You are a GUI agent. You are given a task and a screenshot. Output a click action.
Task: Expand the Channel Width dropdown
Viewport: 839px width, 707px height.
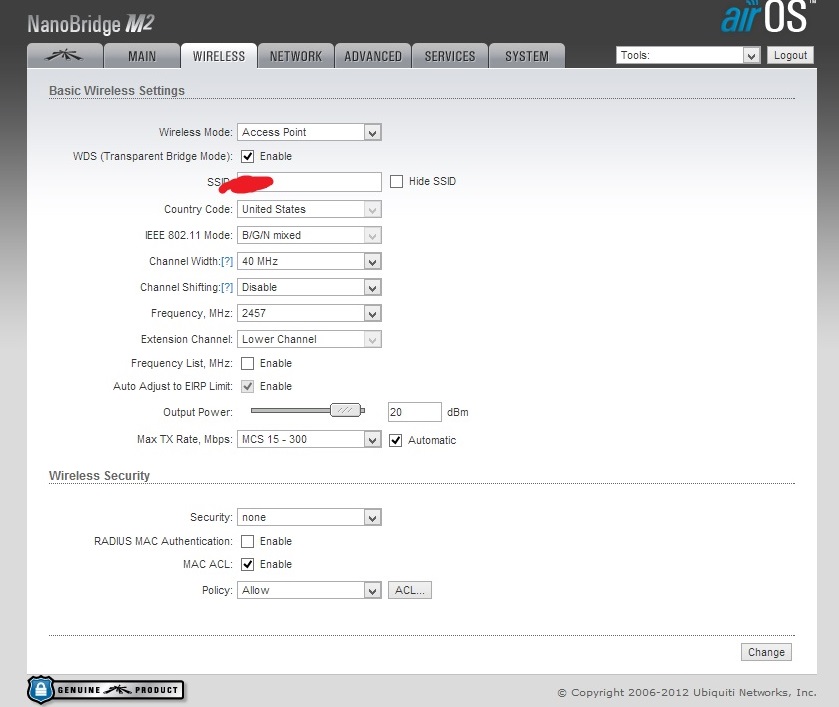pyautogui.click(x=309, y=261)
